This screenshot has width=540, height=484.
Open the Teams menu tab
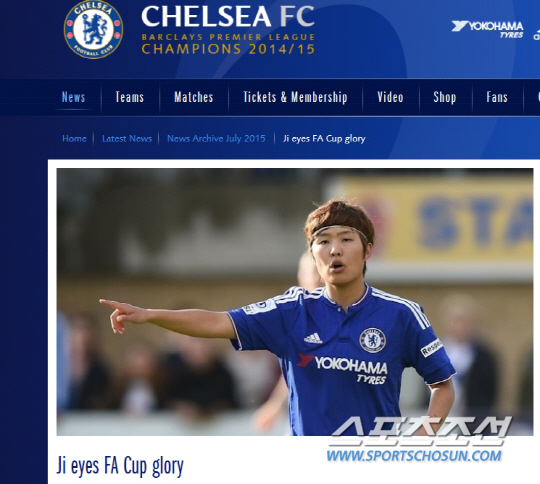coord(129,97)
